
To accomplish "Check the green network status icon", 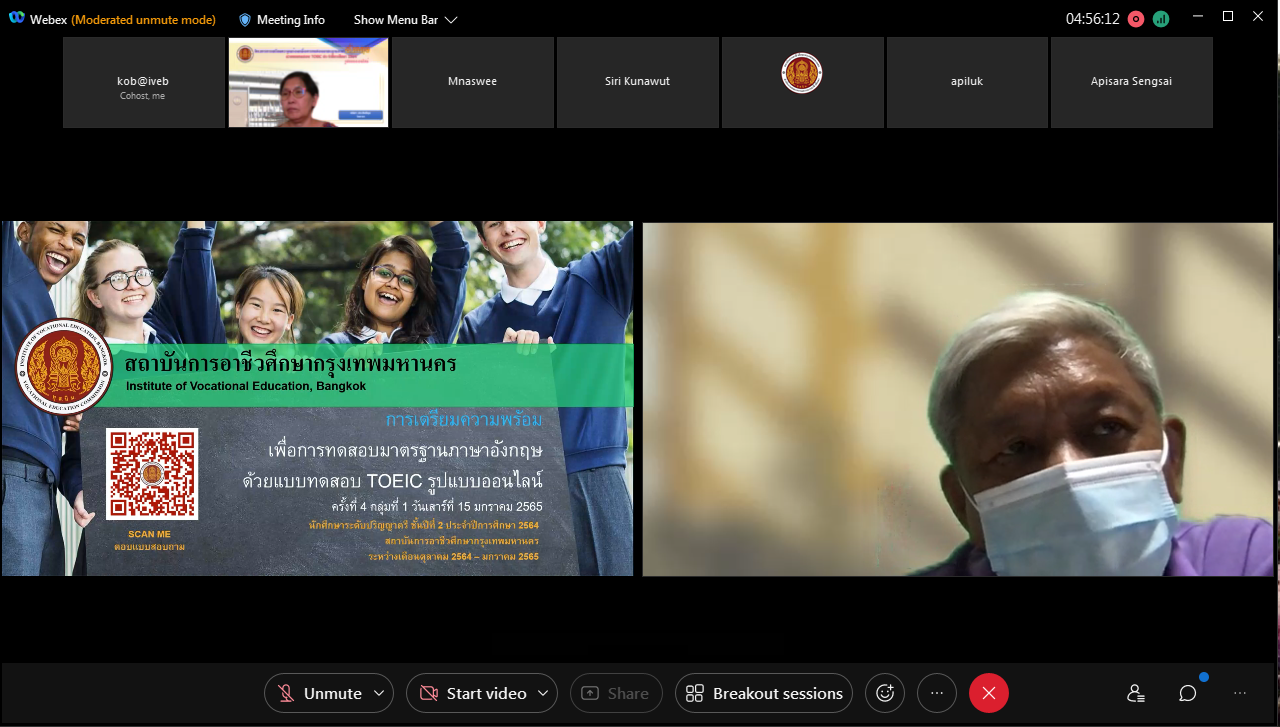I will click(1161, 19).
